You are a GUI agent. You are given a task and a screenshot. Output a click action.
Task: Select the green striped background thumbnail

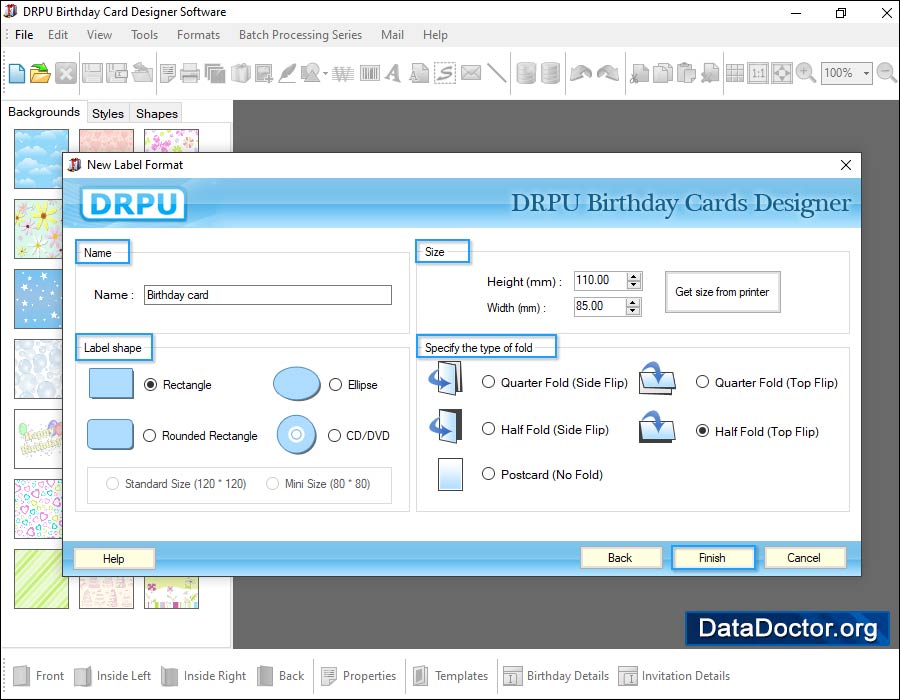(41, 579)
